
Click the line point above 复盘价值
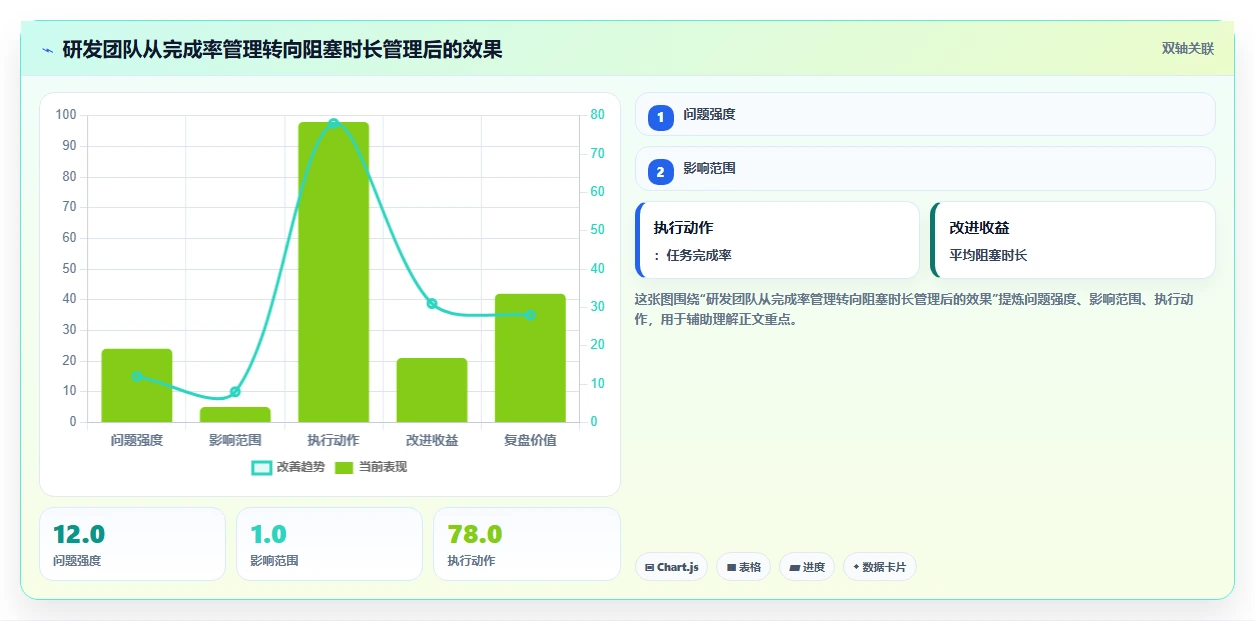click(530, 315)
